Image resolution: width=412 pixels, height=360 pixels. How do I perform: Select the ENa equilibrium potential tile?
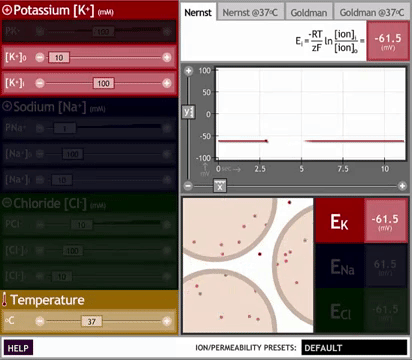point(340,266)
